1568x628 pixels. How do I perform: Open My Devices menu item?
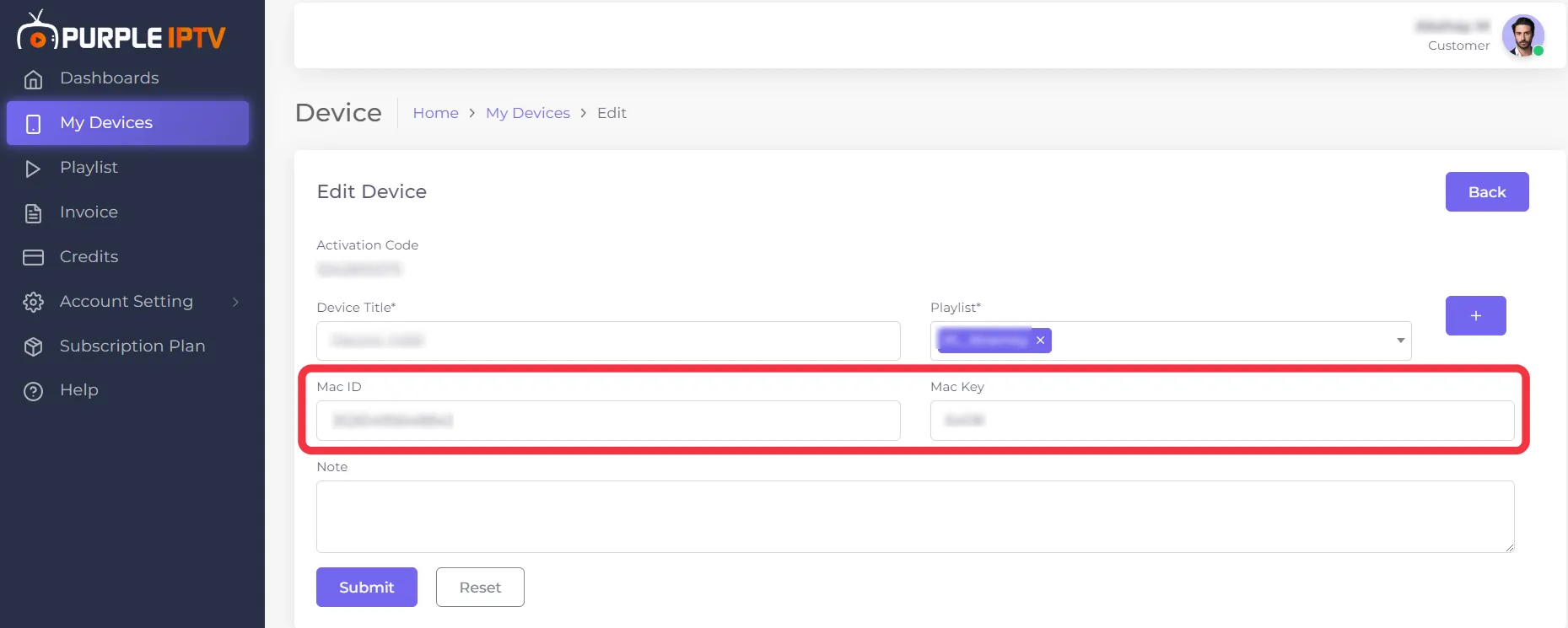coord(127,123)
